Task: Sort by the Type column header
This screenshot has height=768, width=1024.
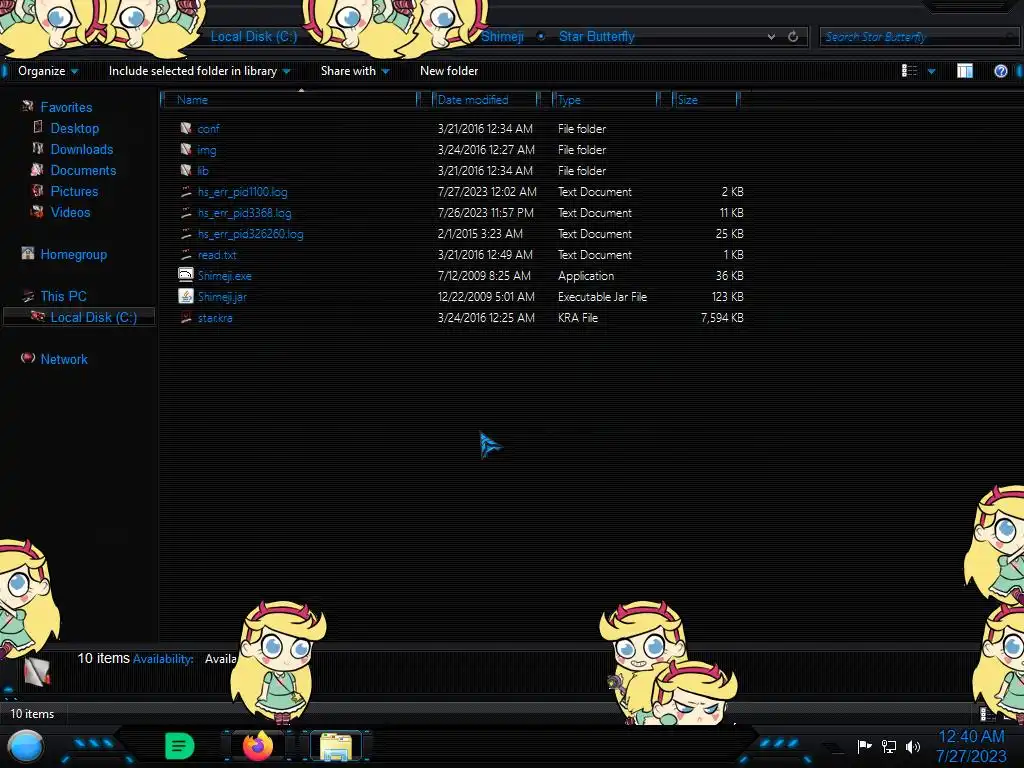Action: pos(605,99)
